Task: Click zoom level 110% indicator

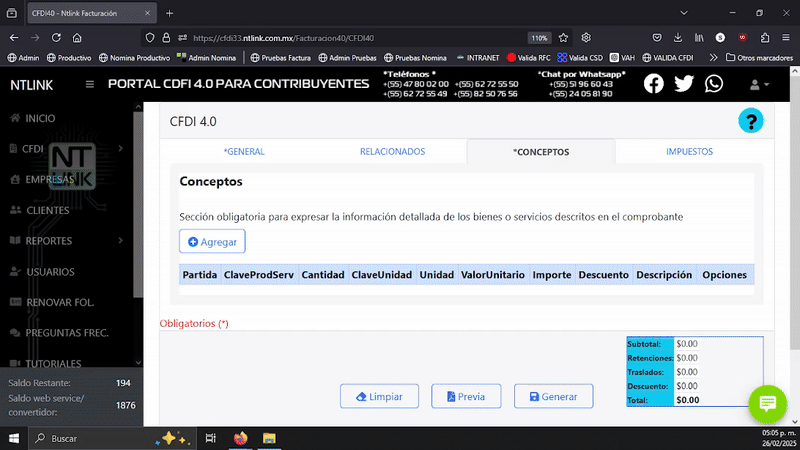Action: coord(539,38)
